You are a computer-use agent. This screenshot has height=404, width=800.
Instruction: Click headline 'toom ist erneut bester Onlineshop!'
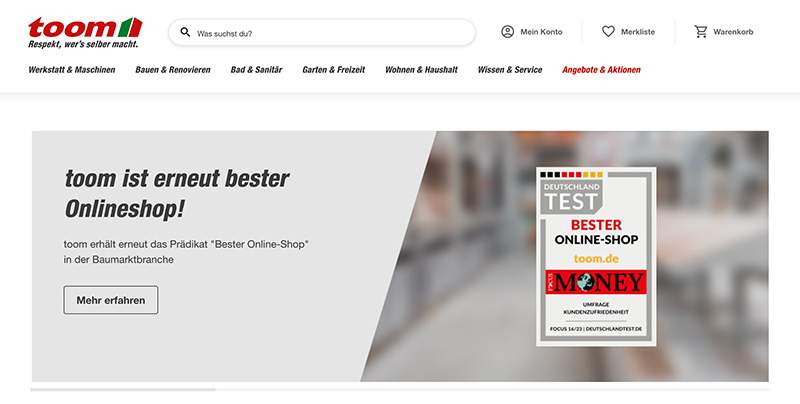tap(177, 193)
